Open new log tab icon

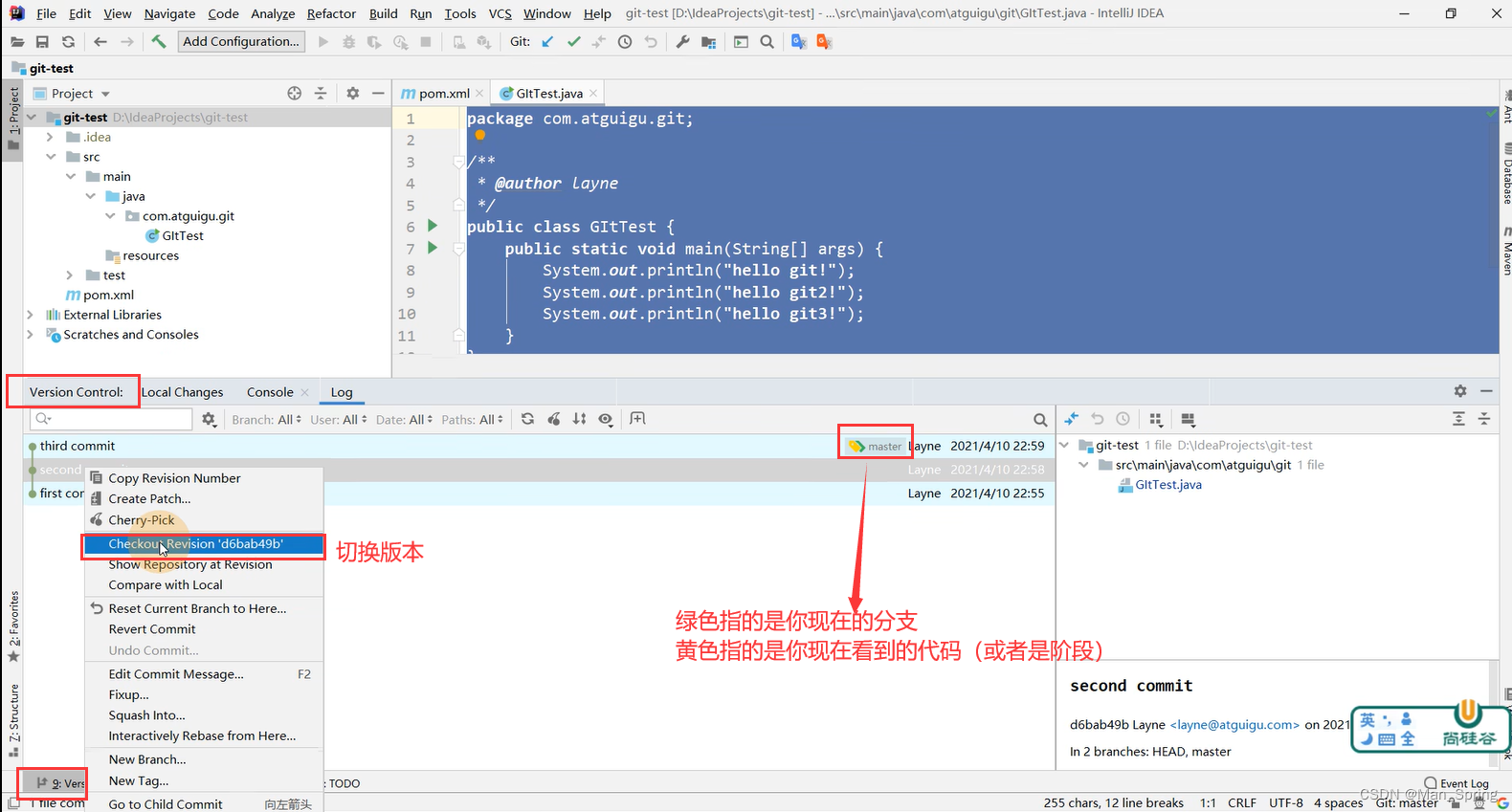click(638, 419)
